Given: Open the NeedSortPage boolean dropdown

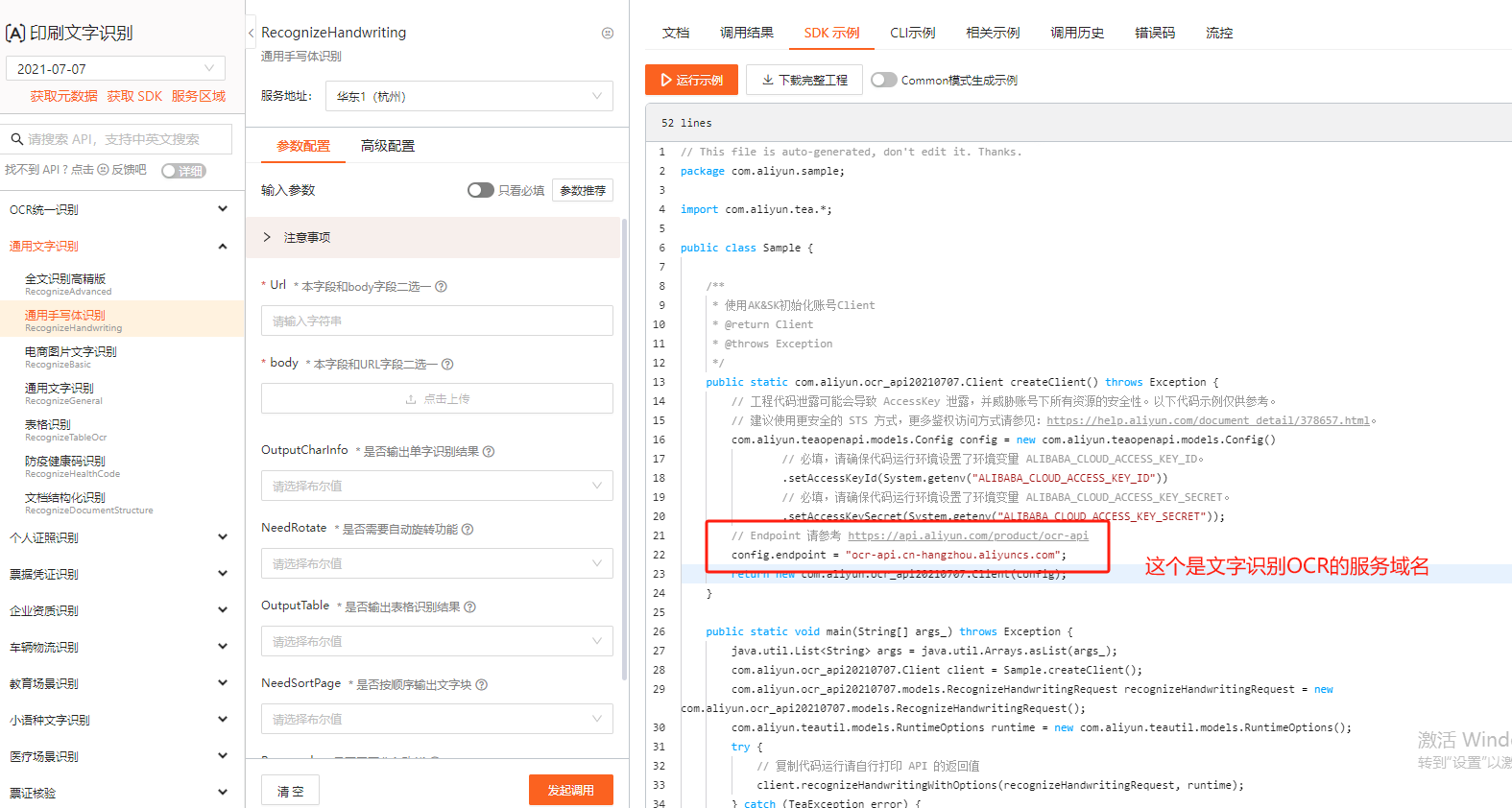Looking at the screenshot, I should click(x=437, y=719).
